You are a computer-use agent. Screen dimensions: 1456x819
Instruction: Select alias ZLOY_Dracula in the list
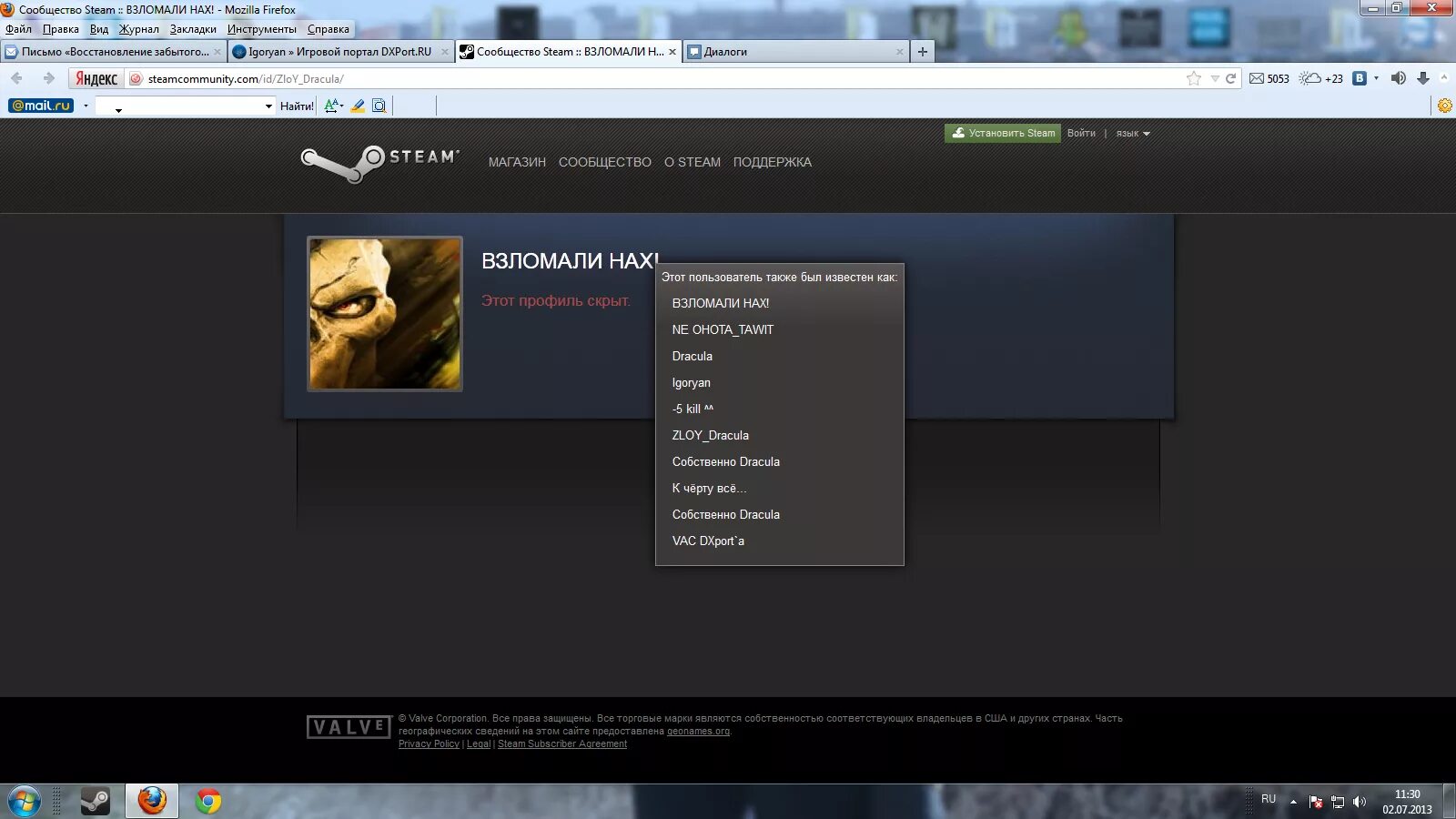(x=711, y=435)
